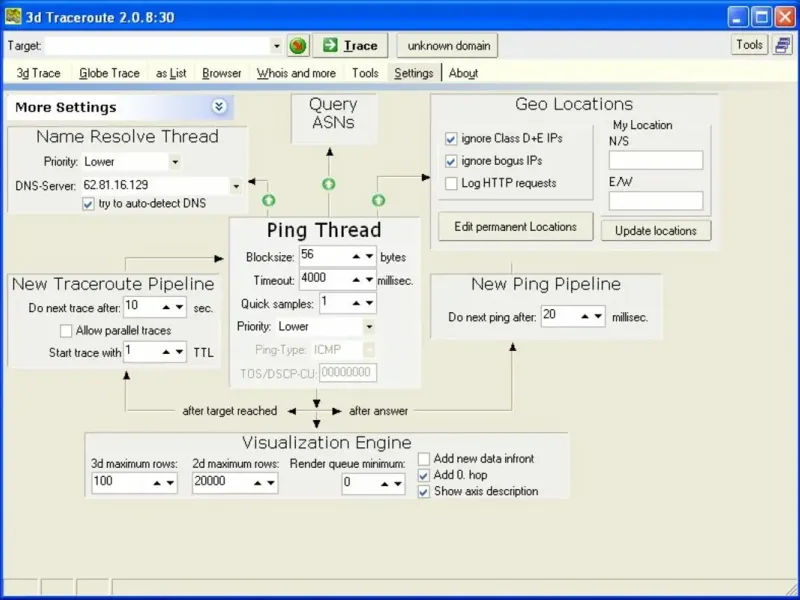The width and height of the screenshot is (800, 600).
Task: Click Update locations button
Action: click(x=656, y=231)
